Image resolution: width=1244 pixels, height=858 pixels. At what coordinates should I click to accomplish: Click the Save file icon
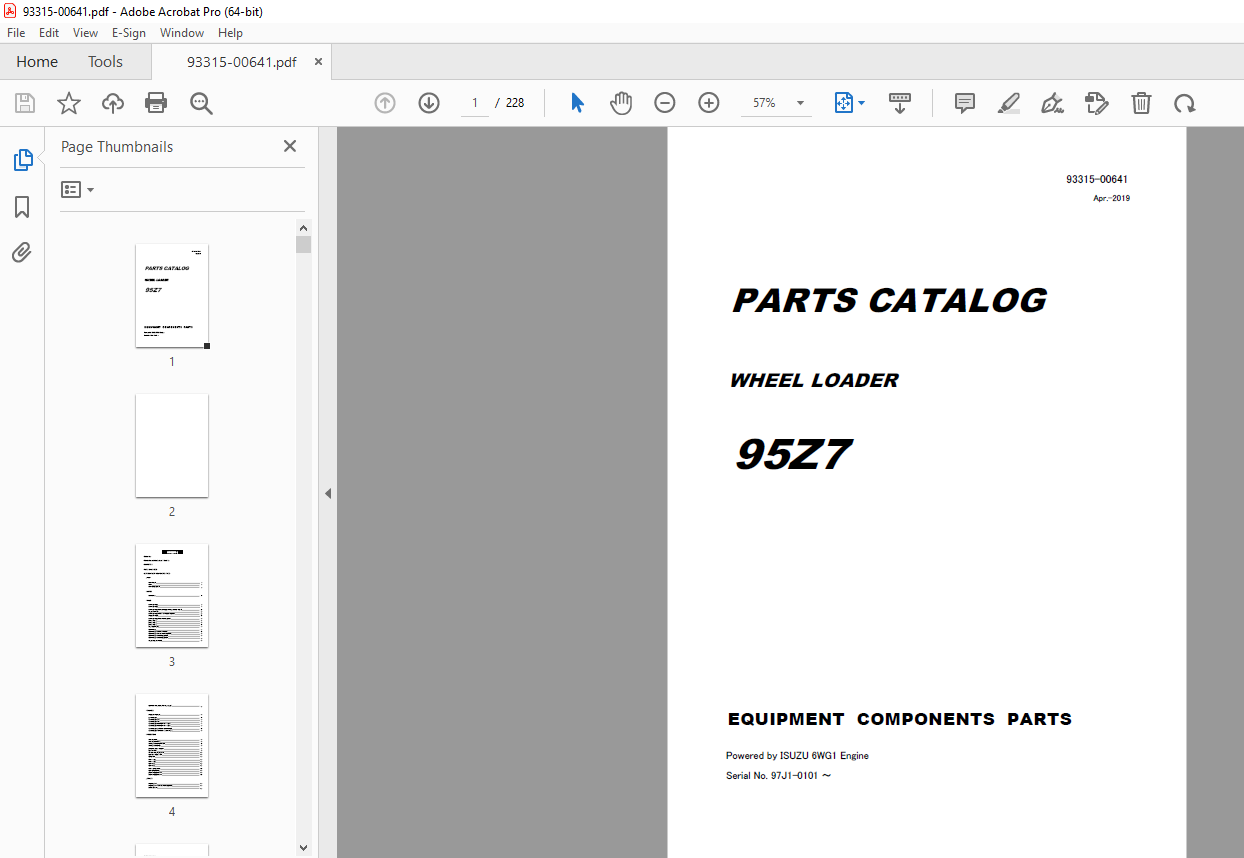coord(25,103)
